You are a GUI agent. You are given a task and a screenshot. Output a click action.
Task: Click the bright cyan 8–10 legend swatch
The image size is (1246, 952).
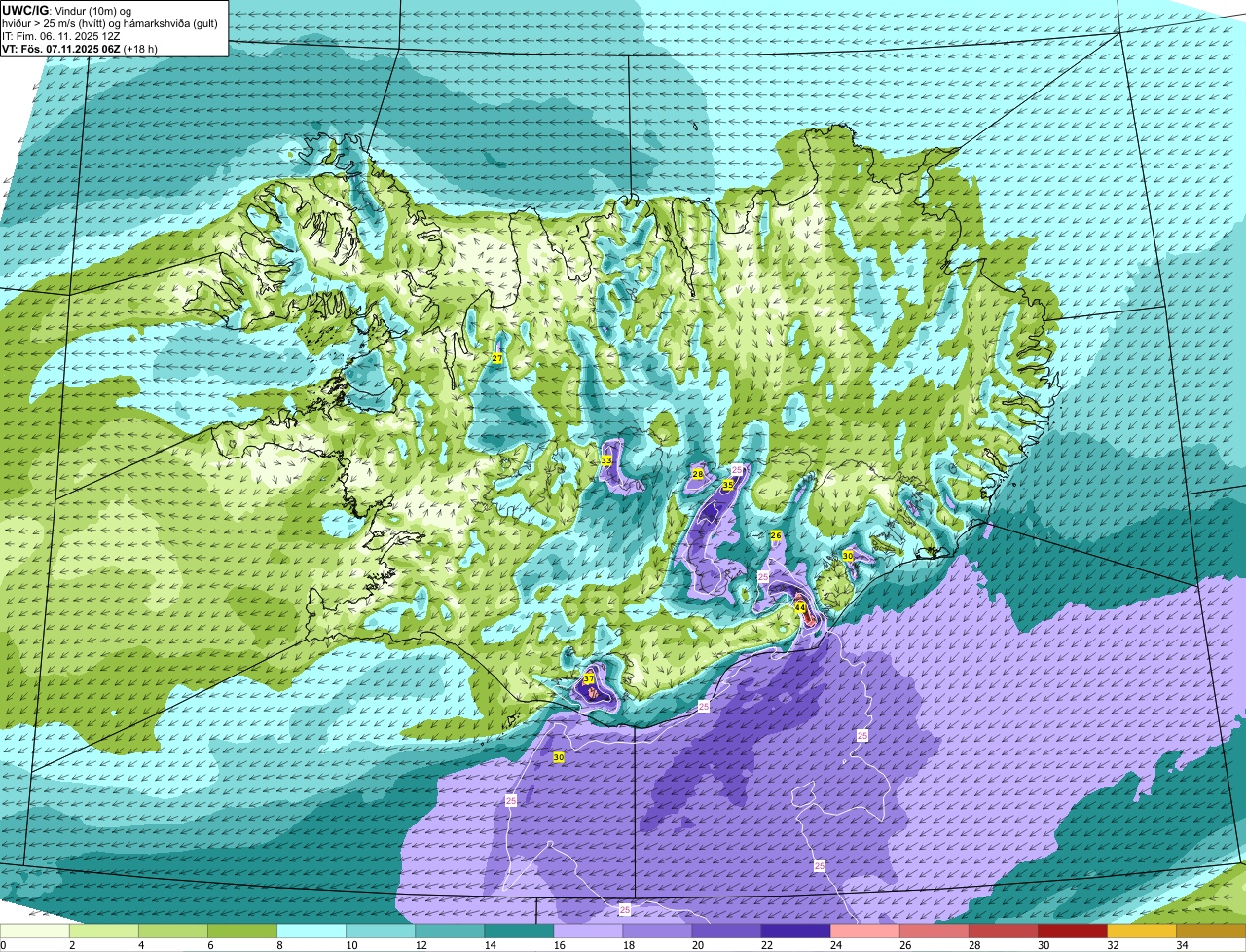pyautogui.click(x=311, y=932)
